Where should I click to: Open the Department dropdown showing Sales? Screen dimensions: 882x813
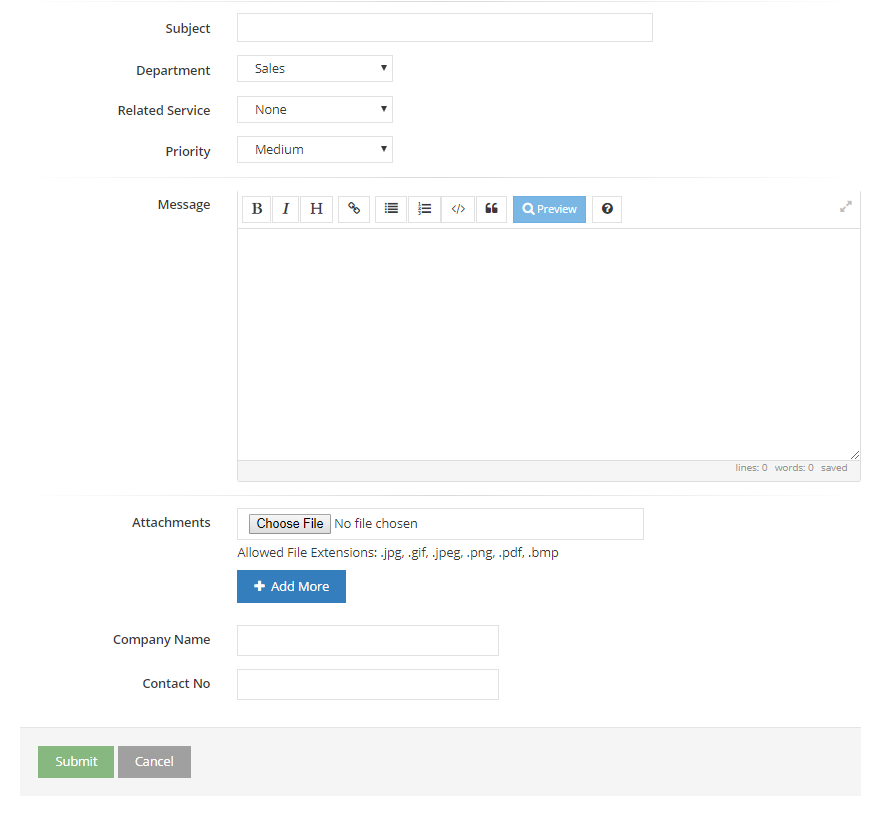[314, 69]
